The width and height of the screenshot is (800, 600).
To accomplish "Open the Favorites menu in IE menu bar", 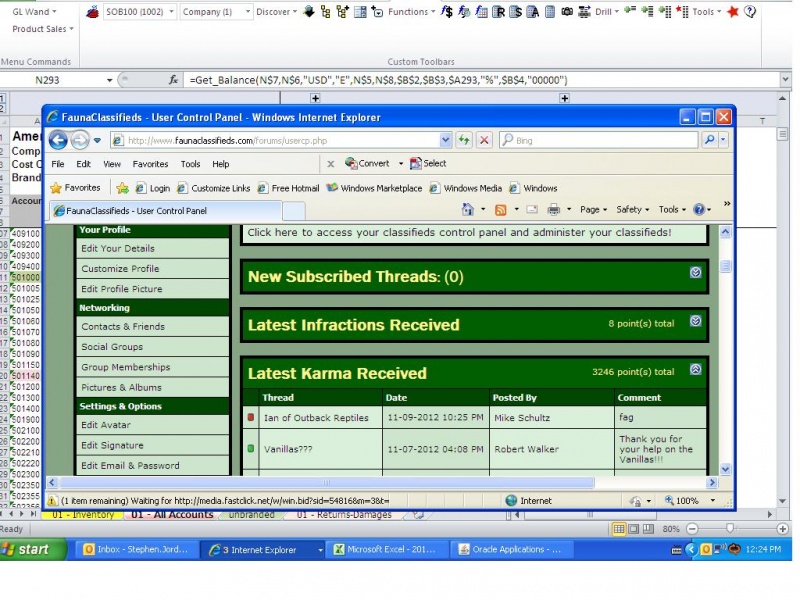I will point(150,164).
